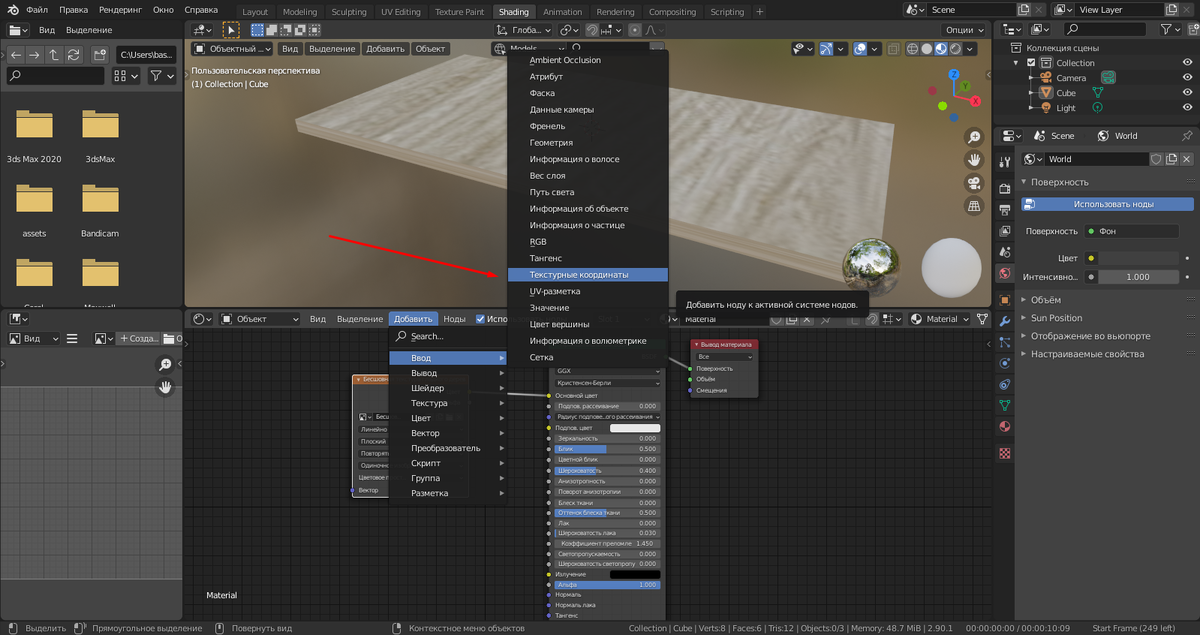This screenshot has height=635, width=1200.
Task: Click the Blender logo menu icon
Action: tap(13, 10)
